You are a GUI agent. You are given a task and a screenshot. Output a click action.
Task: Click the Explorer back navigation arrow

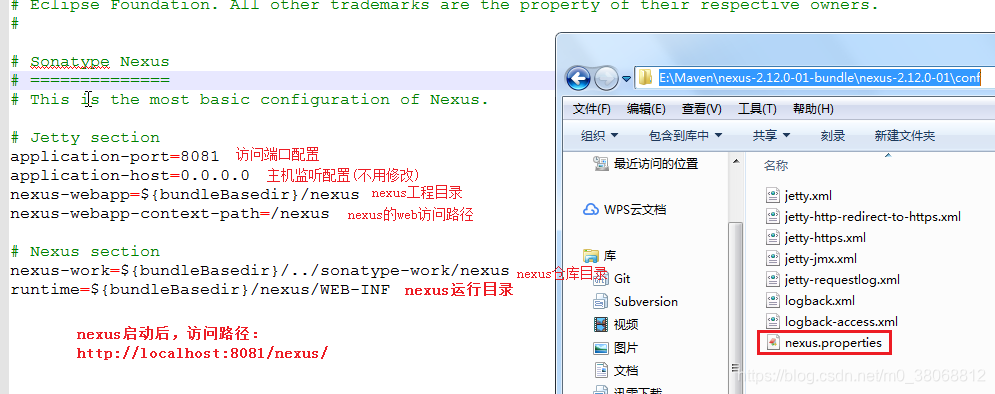coord(577,78)
